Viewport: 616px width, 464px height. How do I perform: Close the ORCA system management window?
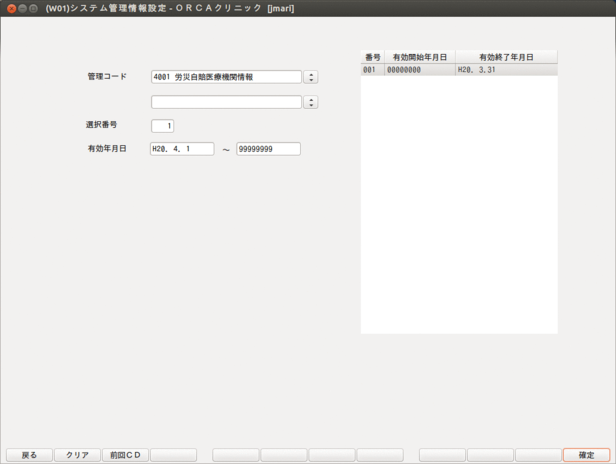click(x=11, y=8)
